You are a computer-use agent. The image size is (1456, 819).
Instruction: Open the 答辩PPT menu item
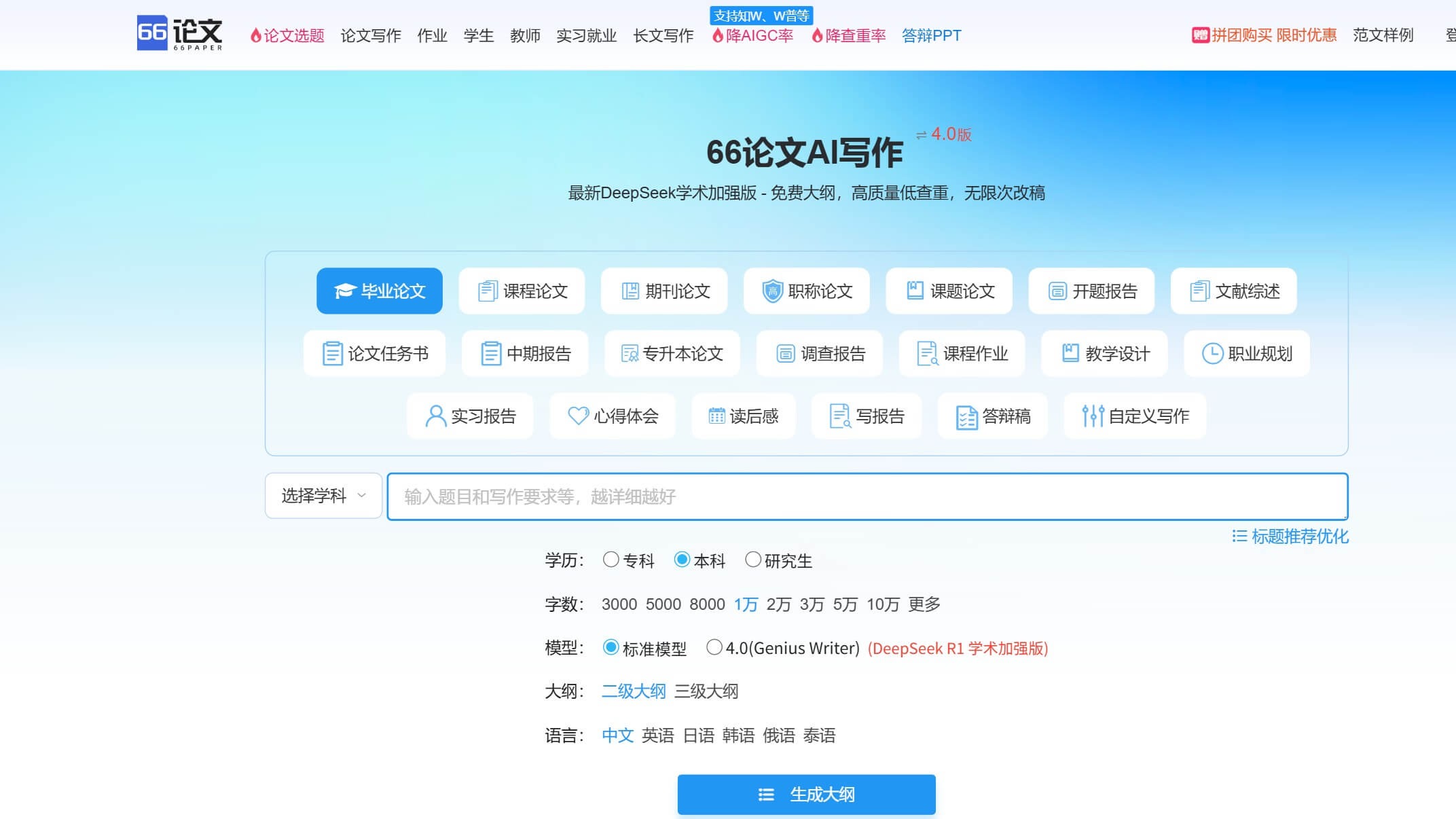[x=930, y=36]
